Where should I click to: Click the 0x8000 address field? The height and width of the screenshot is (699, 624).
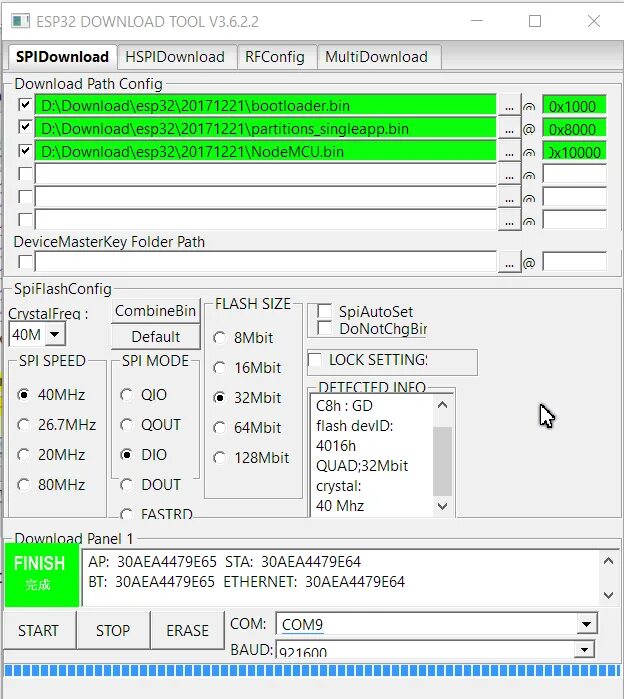[x=574, y=129]
